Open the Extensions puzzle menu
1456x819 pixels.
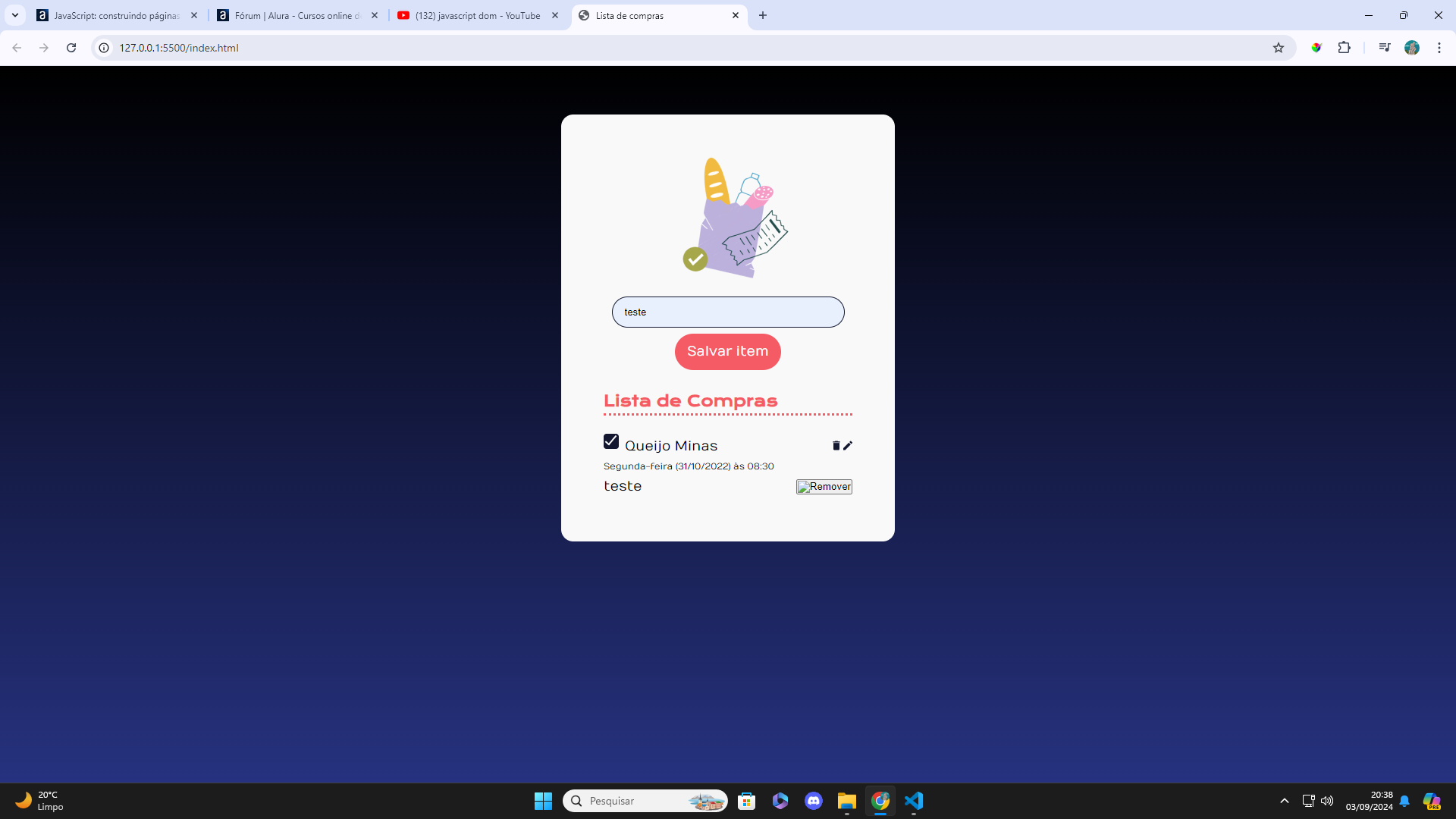pos(1344,48)
